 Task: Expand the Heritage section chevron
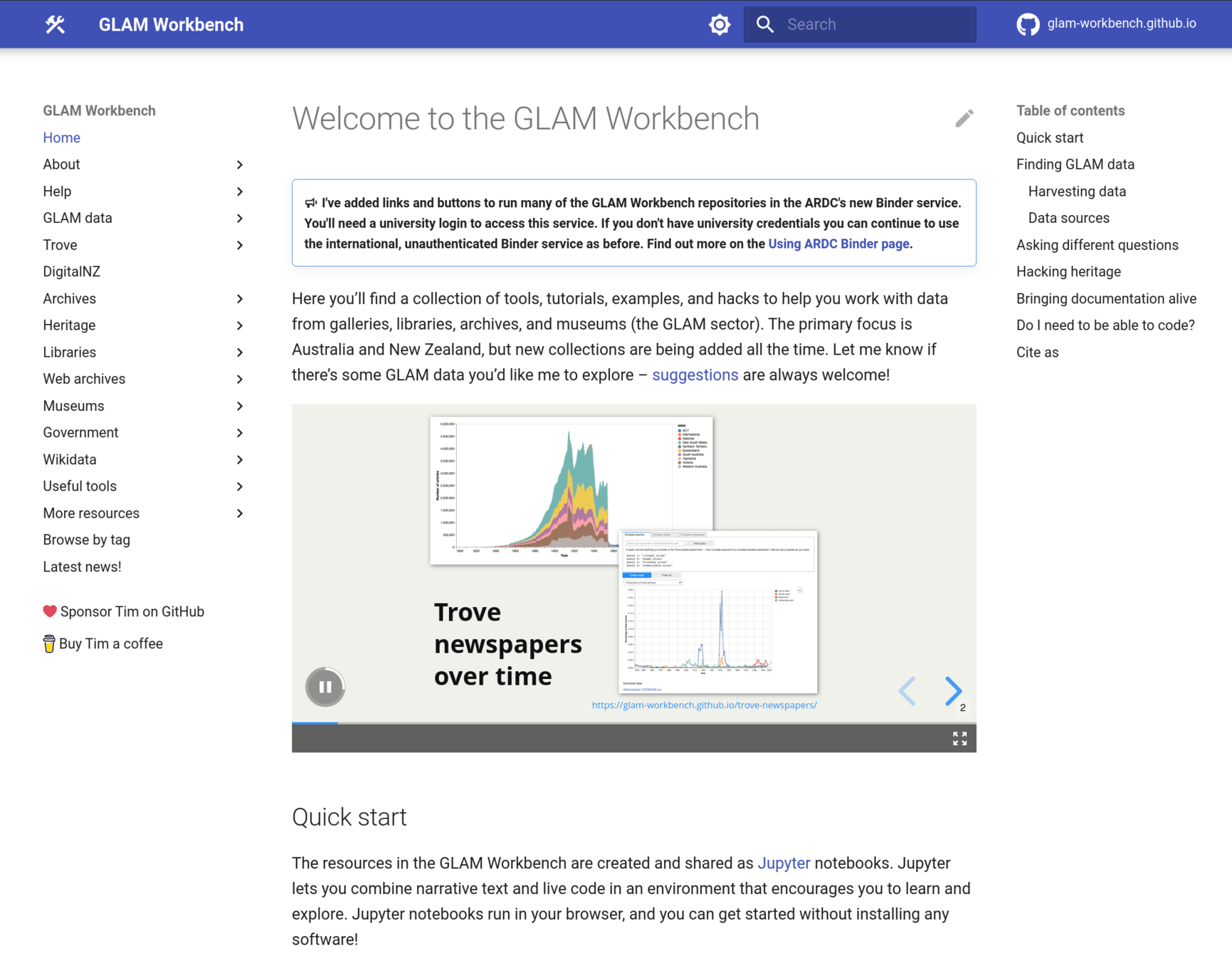240,325
